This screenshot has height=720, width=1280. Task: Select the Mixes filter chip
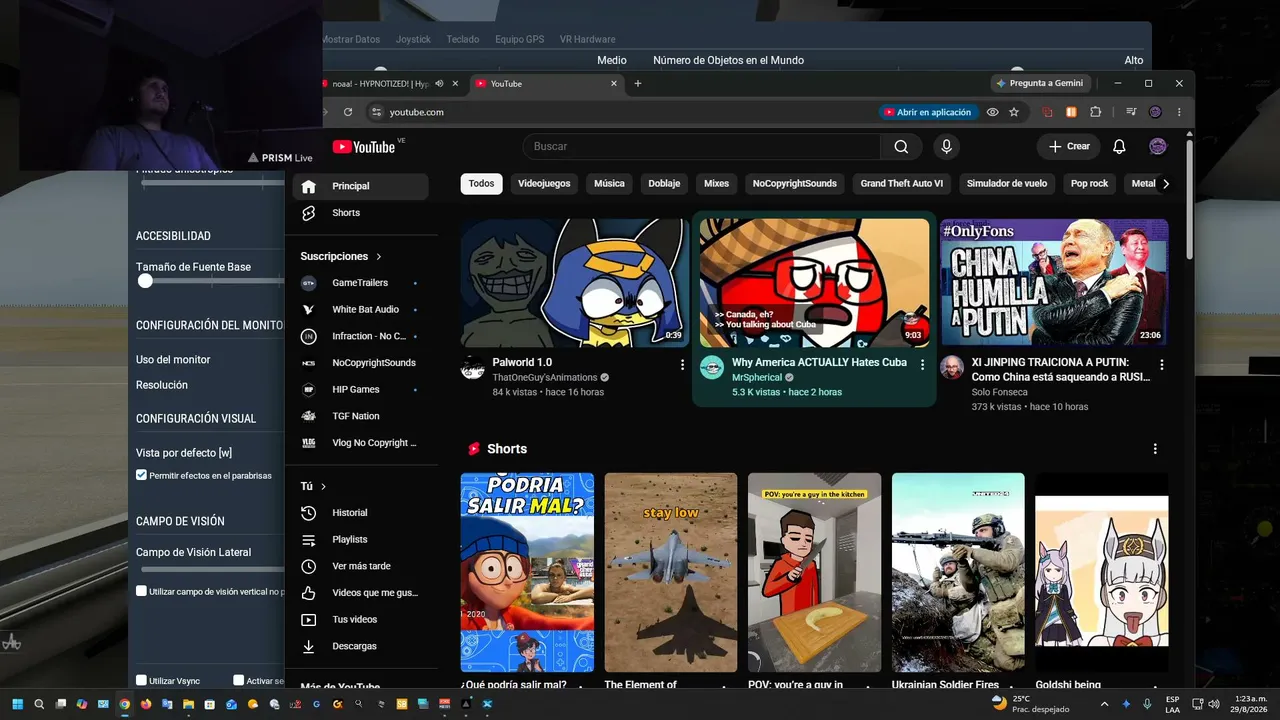pos(716,184)
